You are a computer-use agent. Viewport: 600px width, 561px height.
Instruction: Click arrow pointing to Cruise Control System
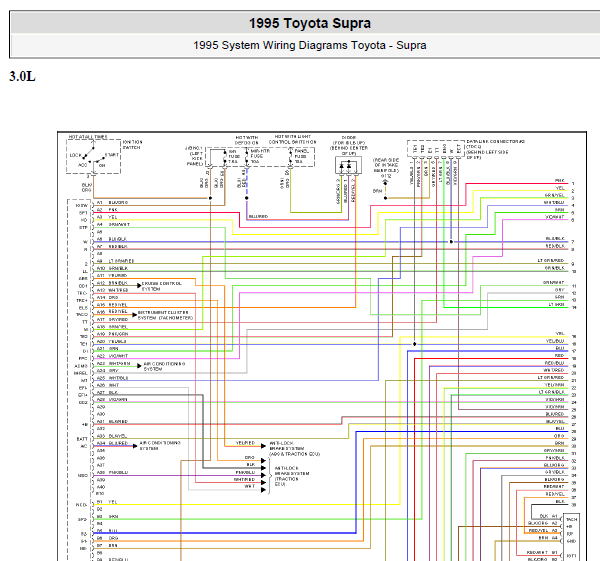139,285
